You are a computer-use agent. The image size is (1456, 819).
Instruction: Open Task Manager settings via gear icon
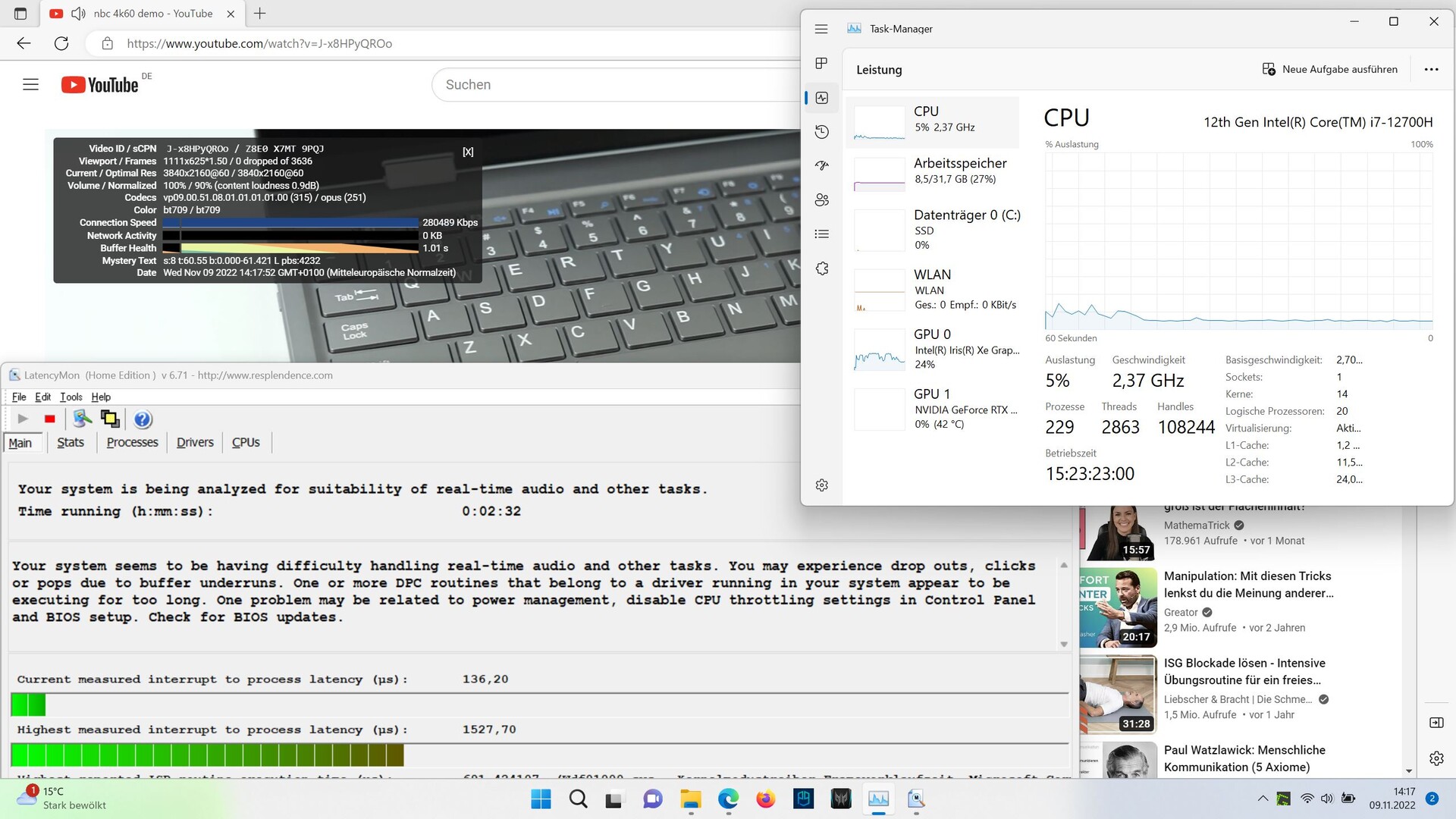pyautogui.click(x=821, y=485)
